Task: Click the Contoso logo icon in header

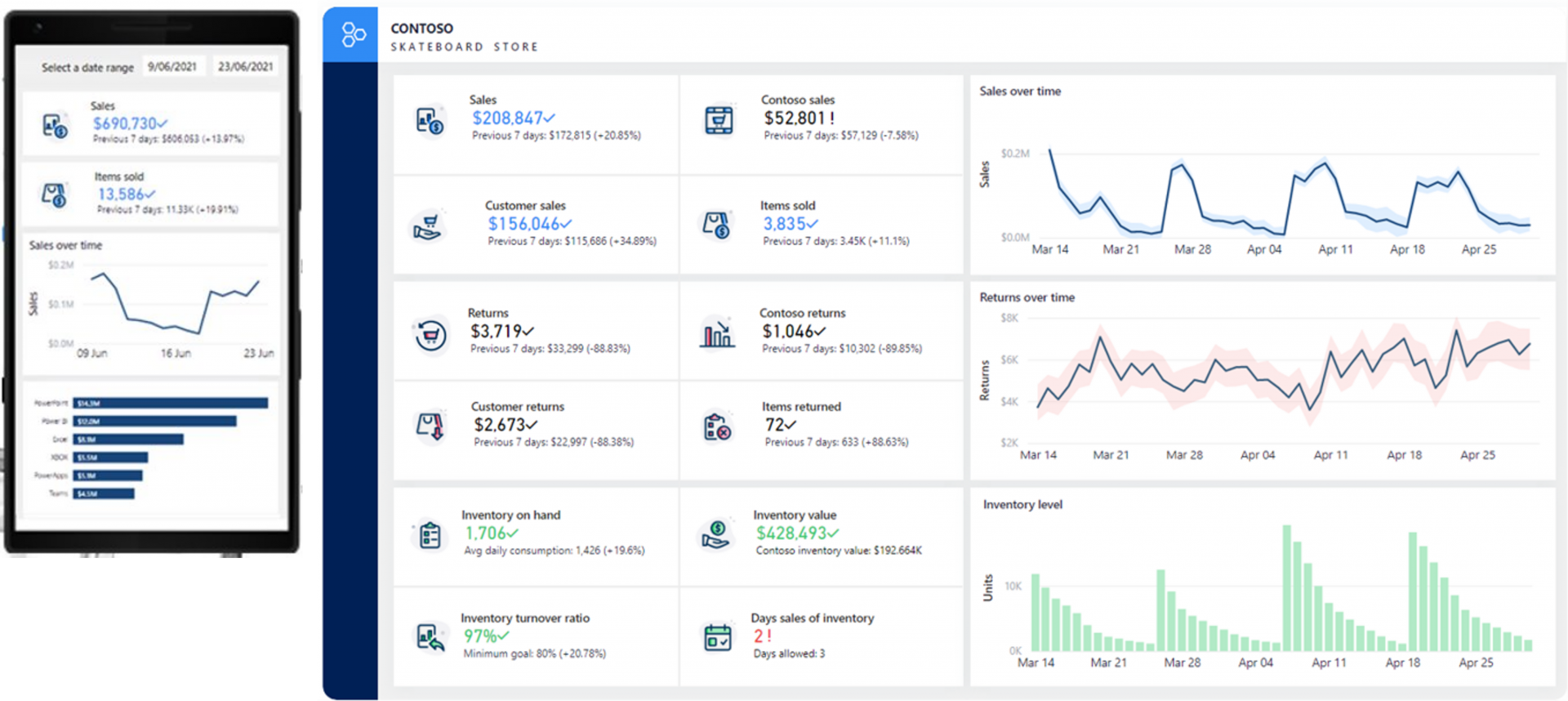Action: pyautogui.click(x=353, y=34)
